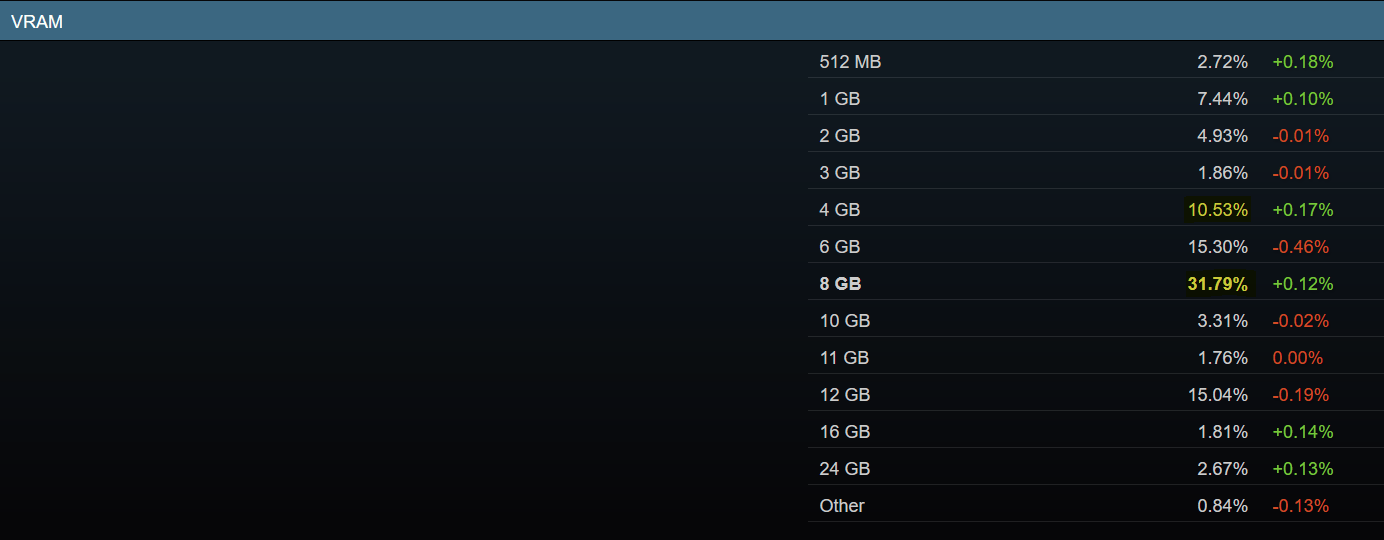Select the 3 GB row label
The width and height of the screenshot is (1384, 540).
tap(840, 173)
